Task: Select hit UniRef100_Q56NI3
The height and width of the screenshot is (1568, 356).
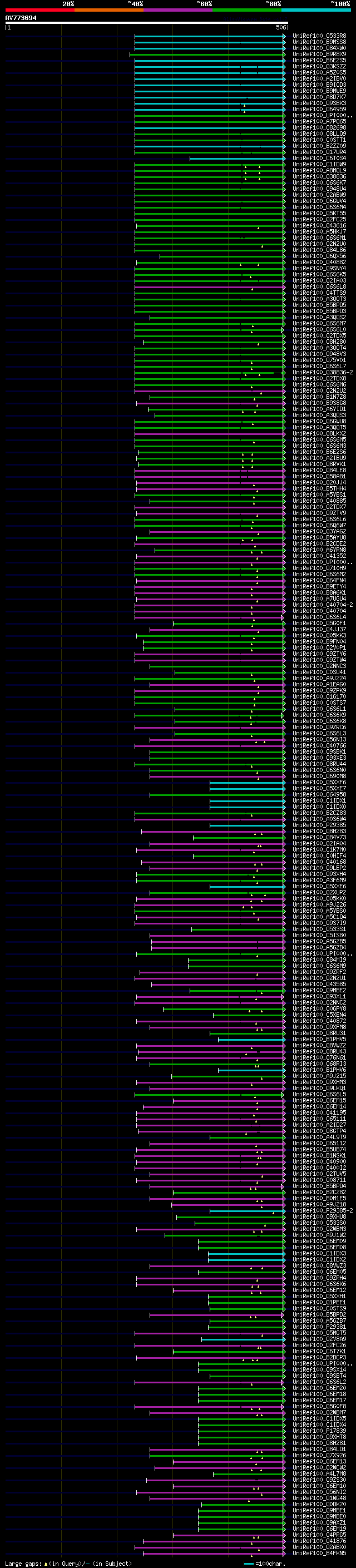Action: click(319, 740)
